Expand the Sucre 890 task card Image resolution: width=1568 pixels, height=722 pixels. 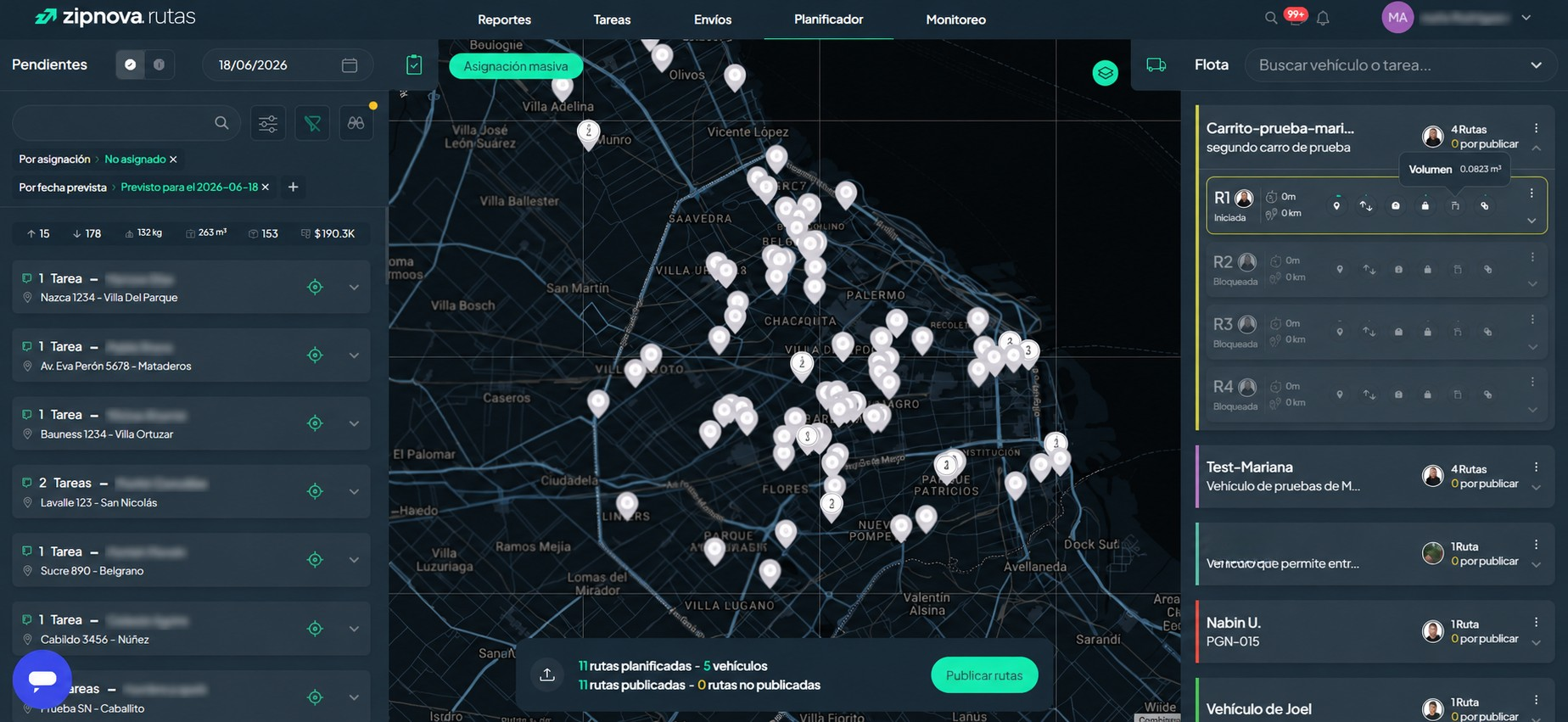pyautogui.click(x=354, y=560)
